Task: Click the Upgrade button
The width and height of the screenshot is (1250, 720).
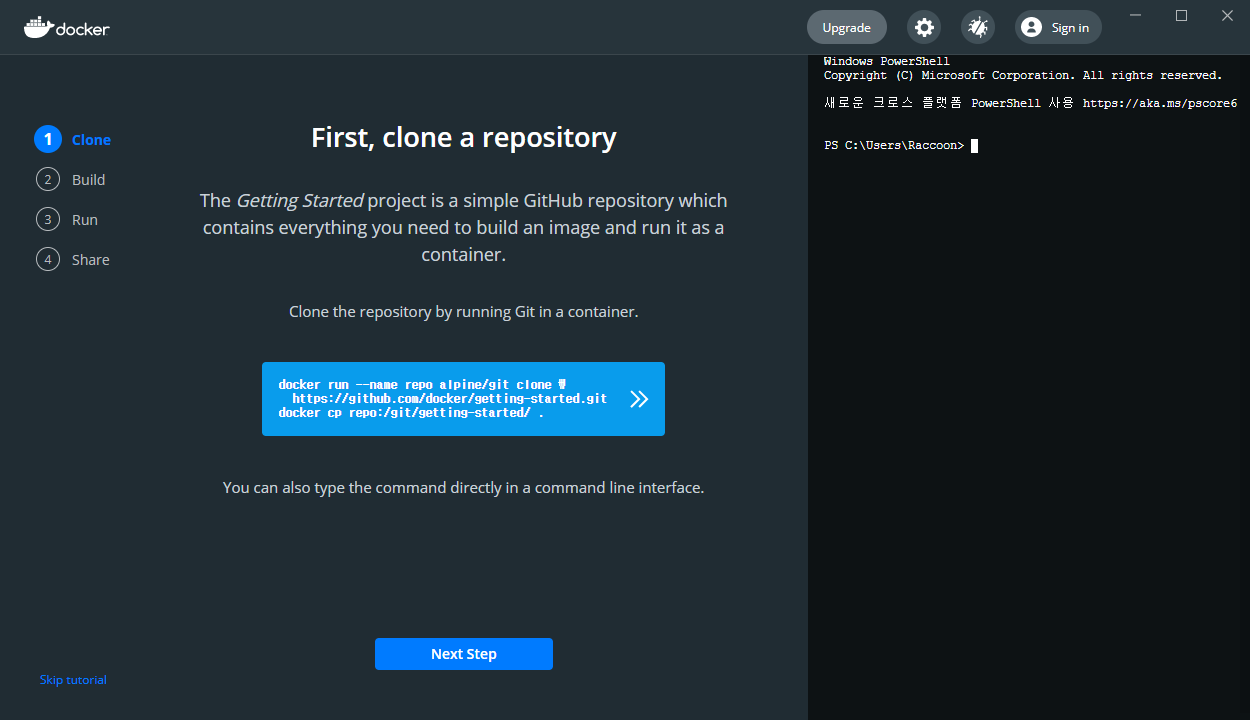Action: [846, 27]
